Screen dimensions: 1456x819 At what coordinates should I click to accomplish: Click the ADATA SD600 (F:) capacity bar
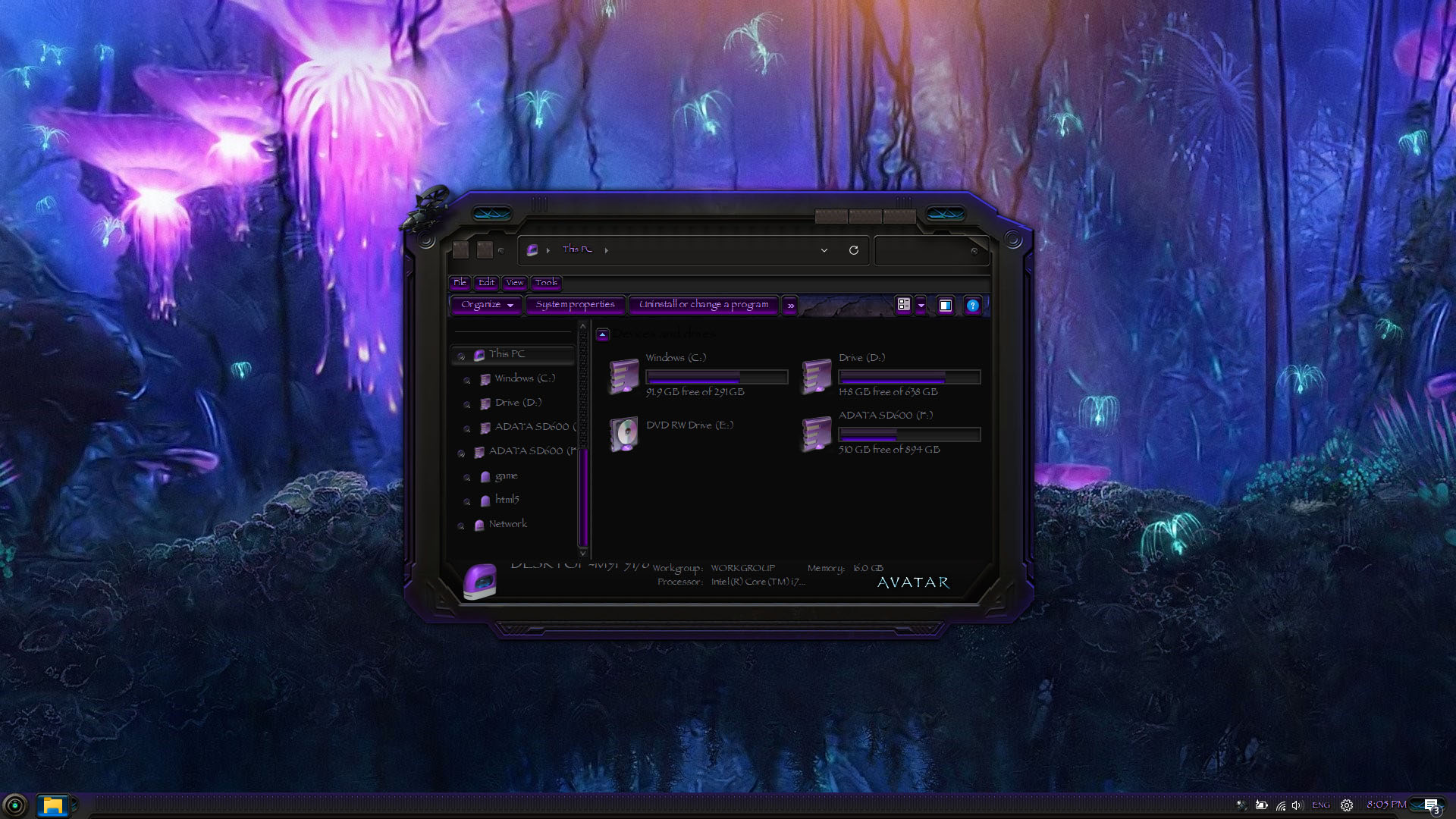pos(908,435)
